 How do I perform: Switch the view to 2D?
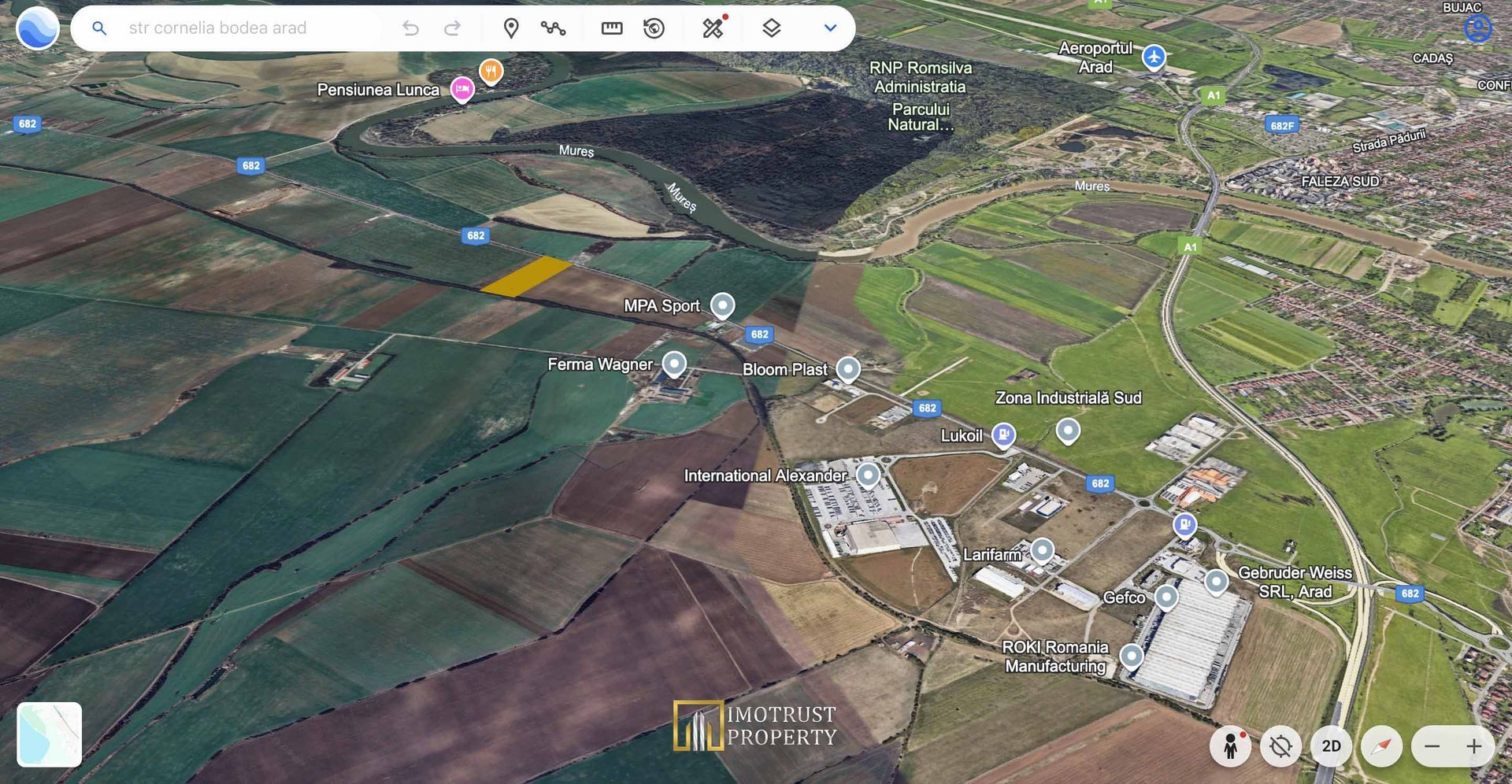1331,745
